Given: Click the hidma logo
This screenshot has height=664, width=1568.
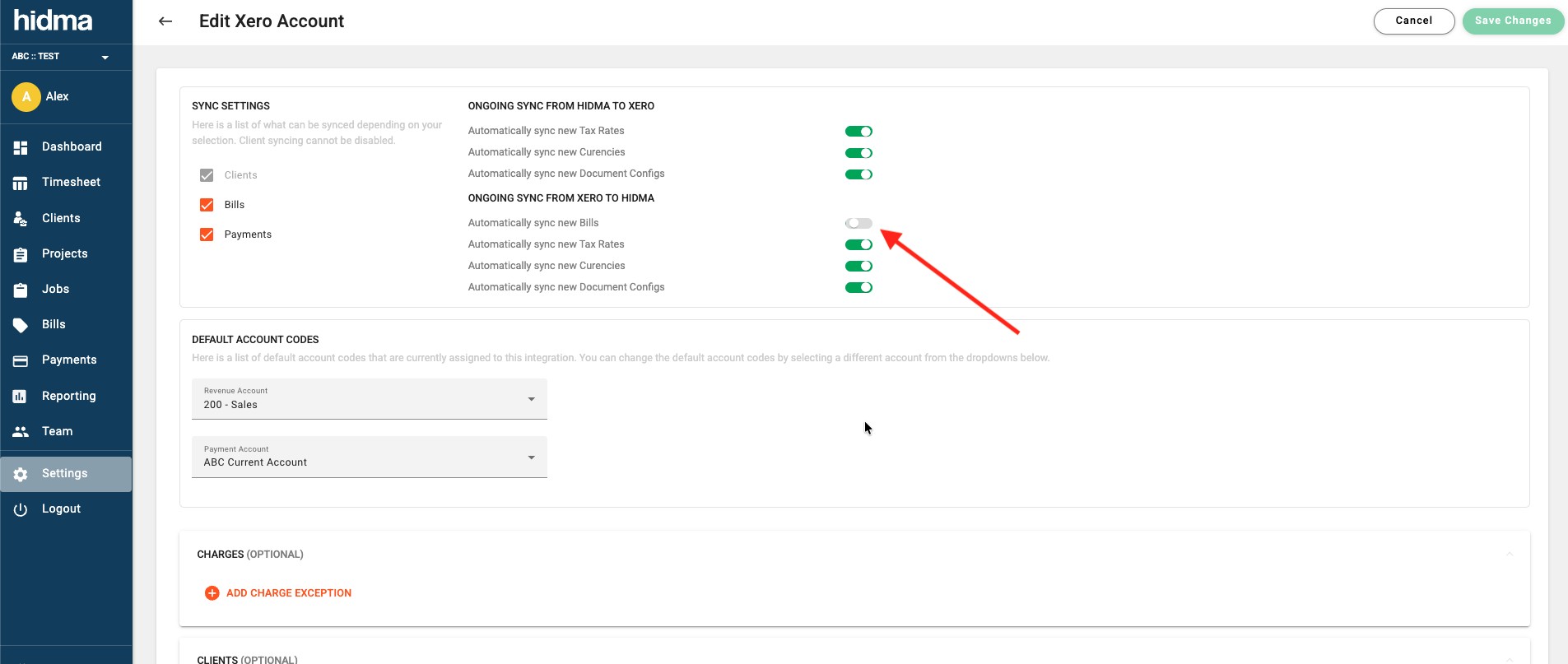Looking at the screenshot, I should click(53, 20).
